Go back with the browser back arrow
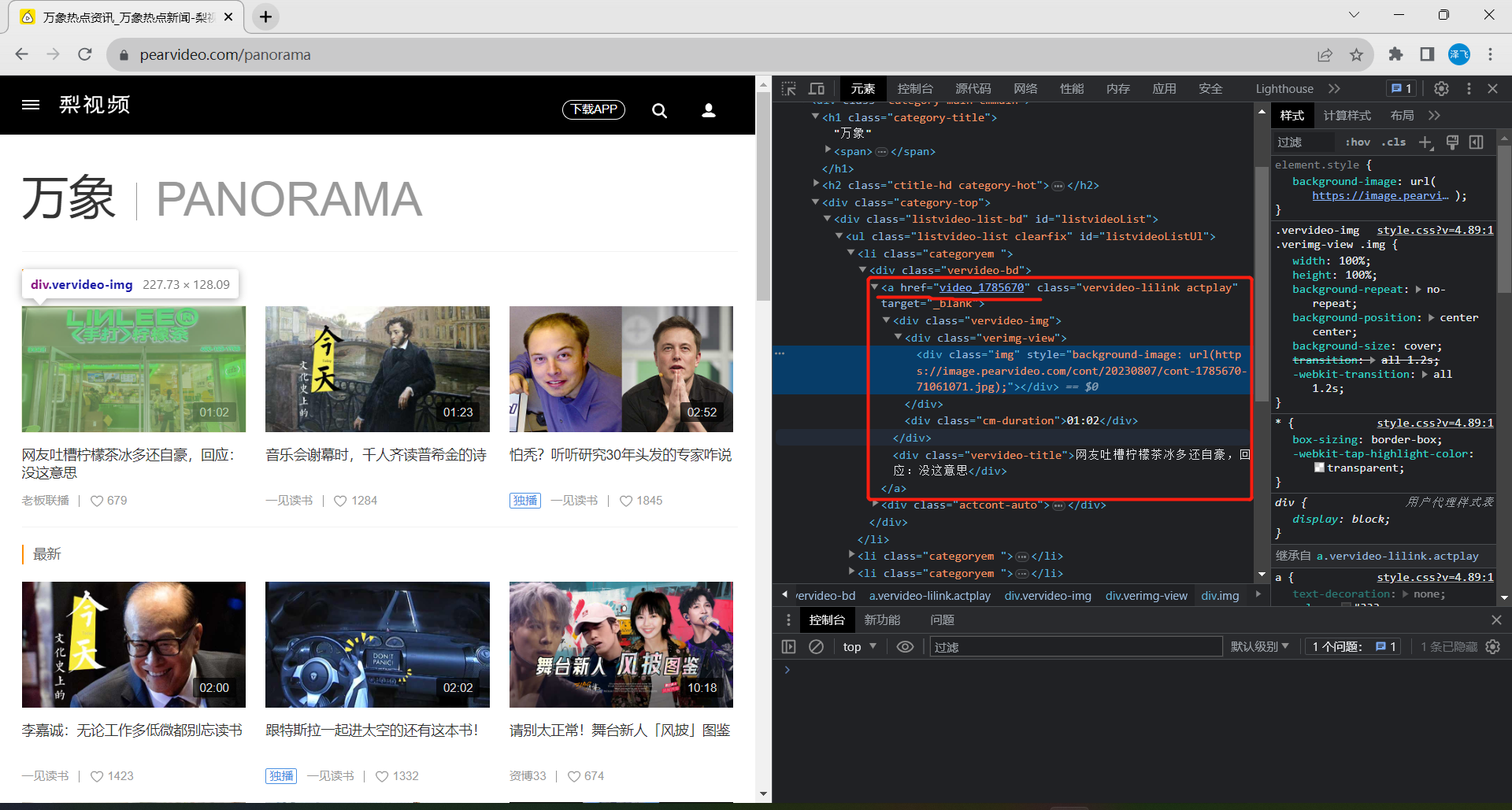This screenshot has height=810, width=1512. (22, 54)
